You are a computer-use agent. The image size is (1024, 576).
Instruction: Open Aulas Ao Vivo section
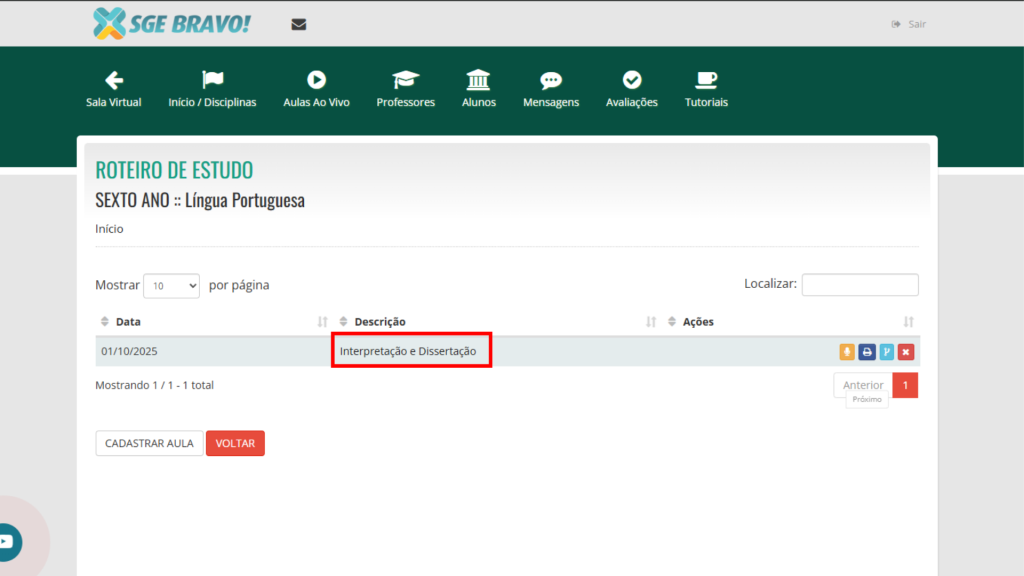[x=316, y=89]
